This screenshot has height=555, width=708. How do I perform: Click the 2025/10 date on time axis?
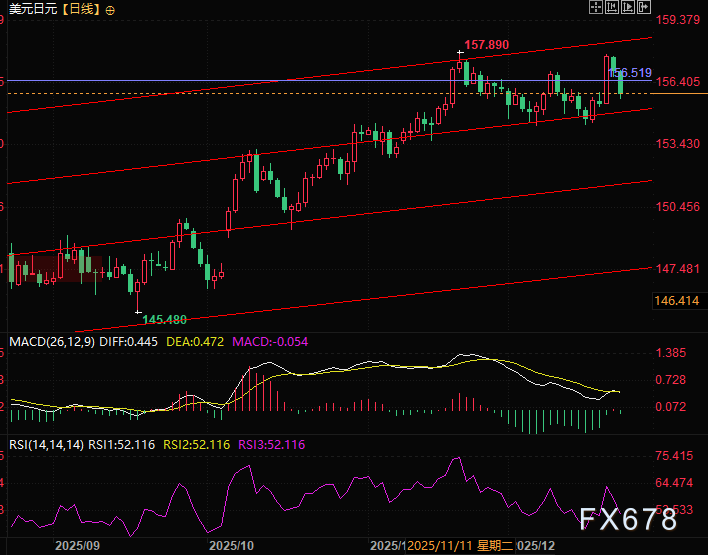coord(231,547)
